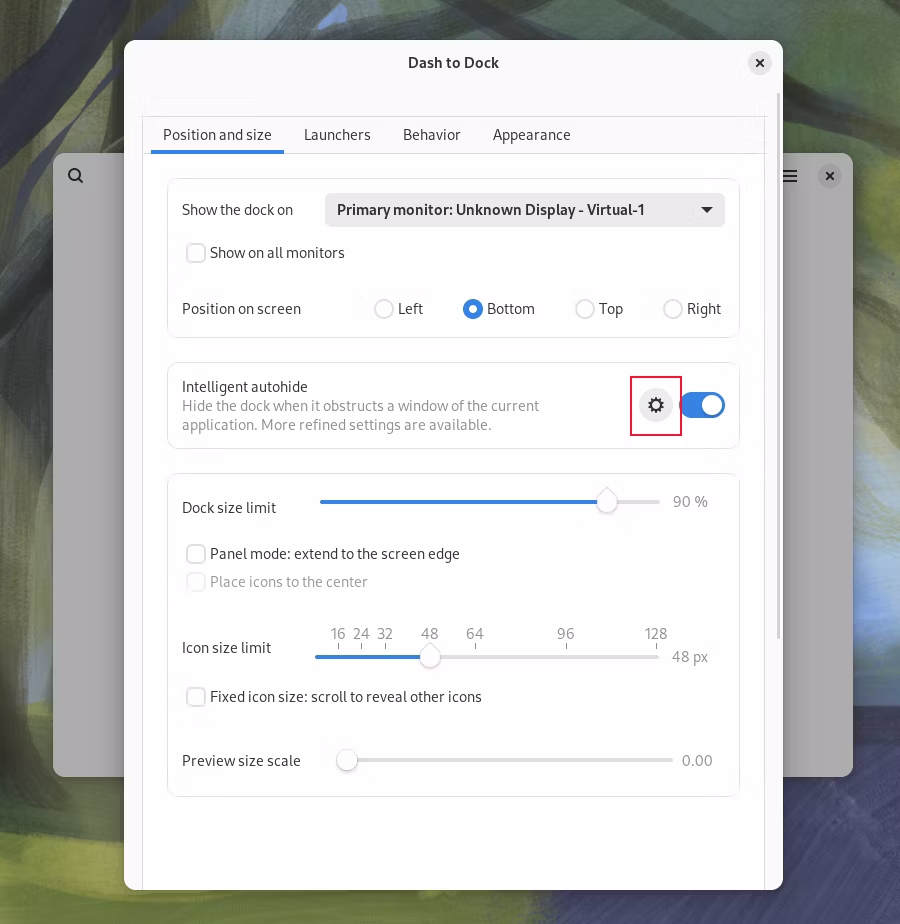Enable Show on all monitors checkbox
Screen dimensions: 900x924
click(x=197, y=253)
